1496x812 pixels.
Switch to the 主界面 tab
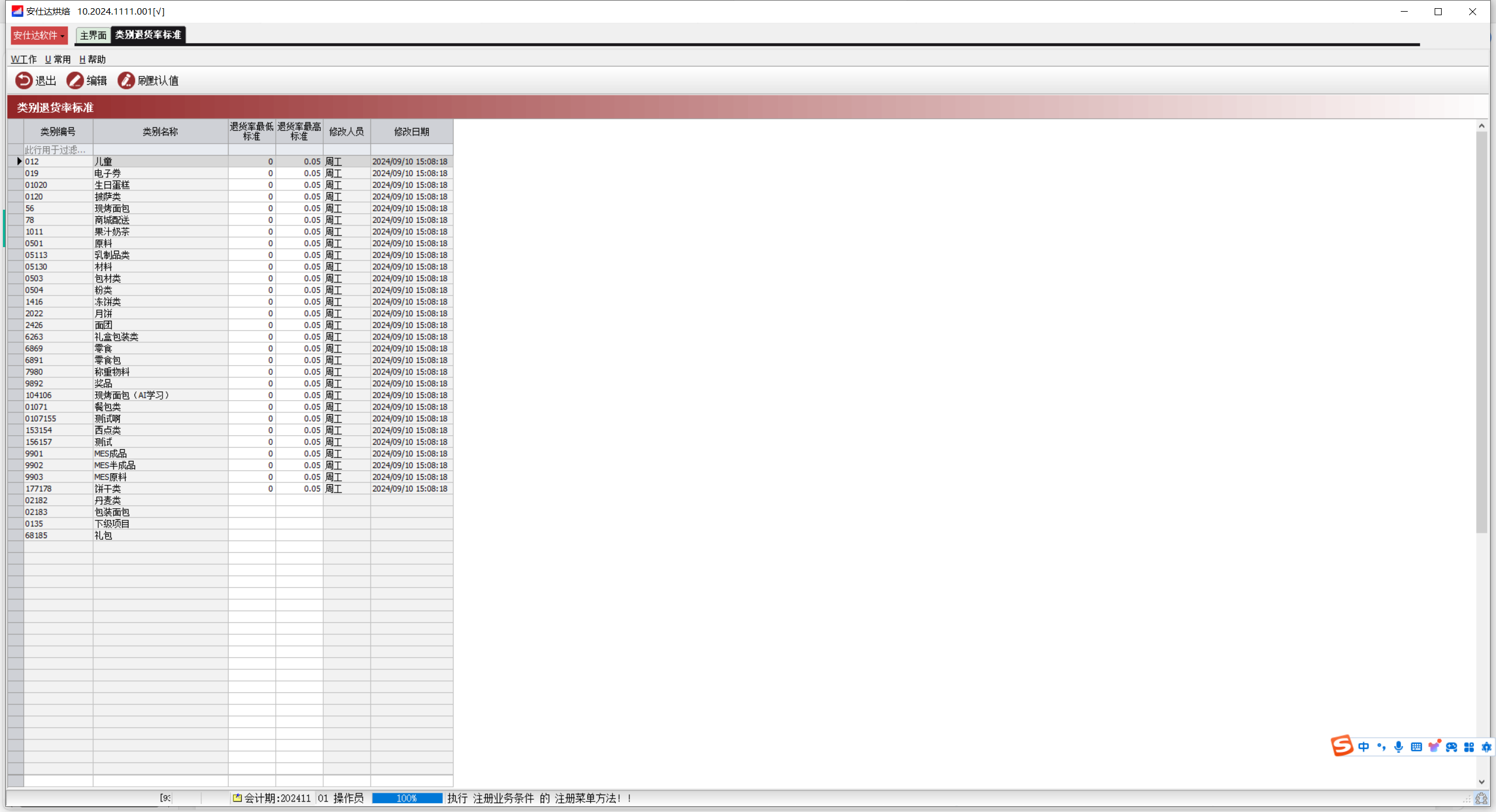(x=93, y=36)
